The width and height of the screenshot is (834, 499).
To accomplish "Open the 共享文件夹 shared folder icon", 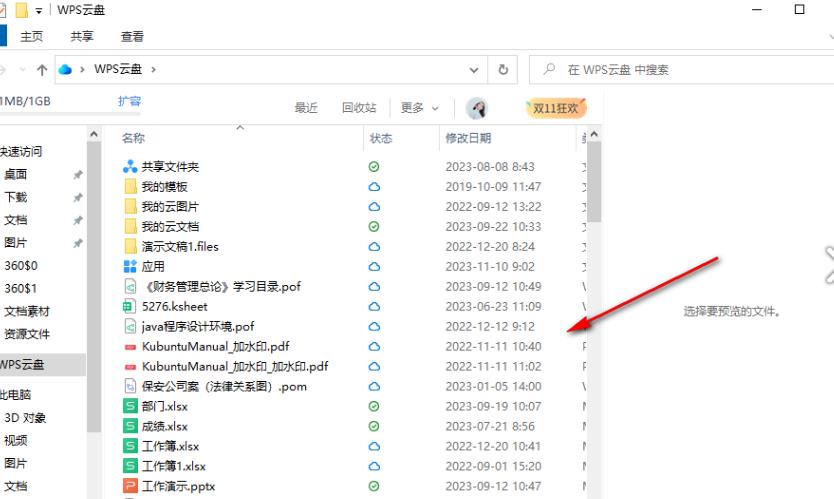I will tap(130, 167).
